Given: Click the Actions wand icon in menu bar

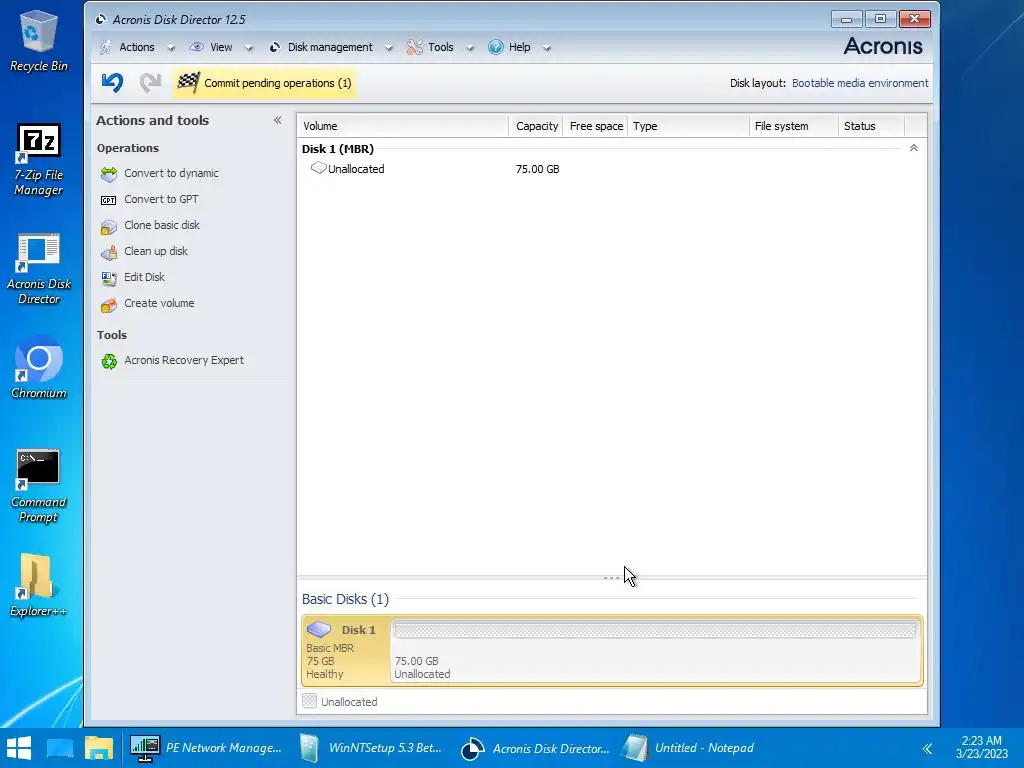Looking at the screenshot, I should (x=105, y=47).
